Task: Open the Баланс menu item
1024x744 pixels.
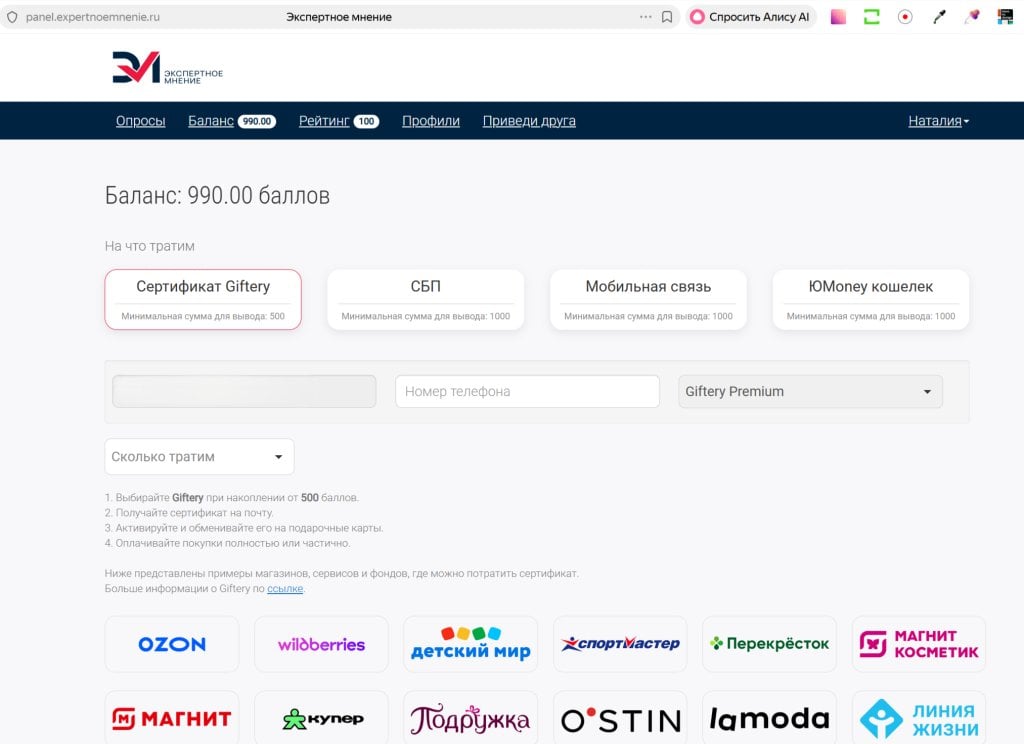Action: (x=232, y=121)
